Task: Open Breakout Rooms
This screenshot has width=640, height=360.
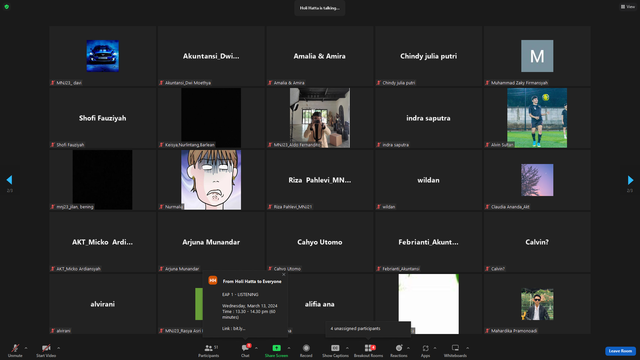Action: click(x=368, y=350)
